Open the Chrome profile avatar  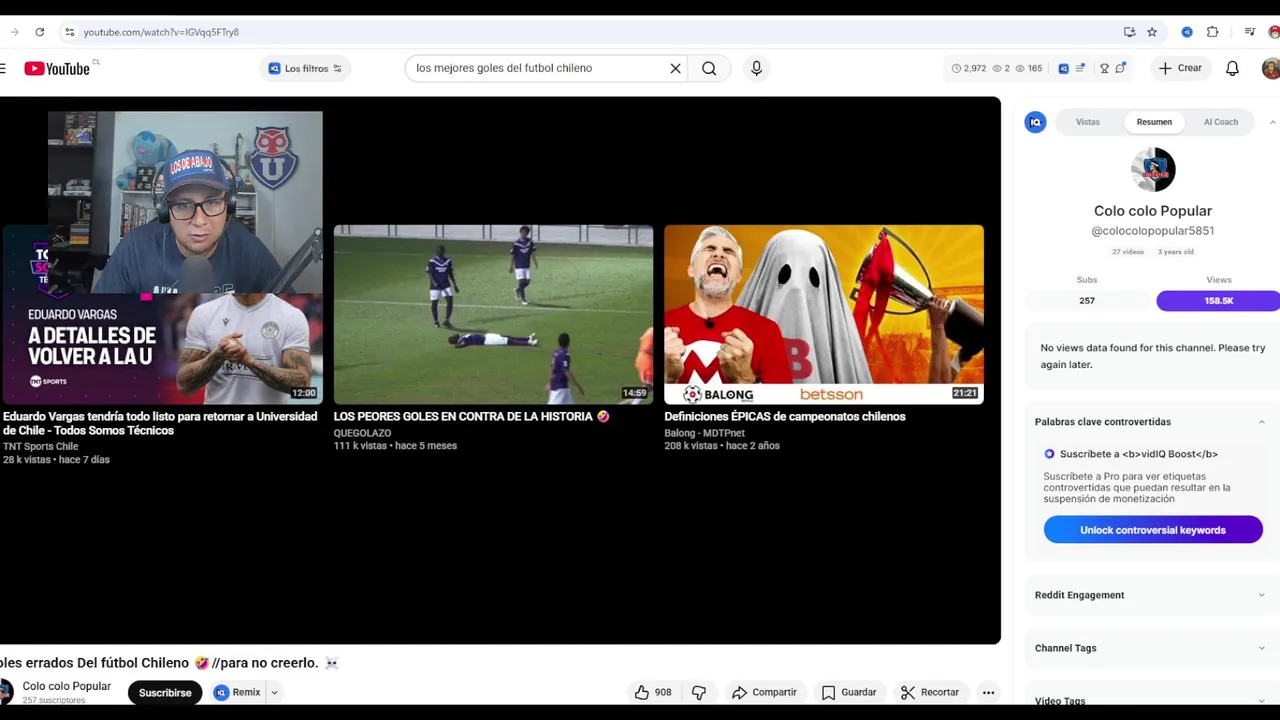[x=1274, y=32]
